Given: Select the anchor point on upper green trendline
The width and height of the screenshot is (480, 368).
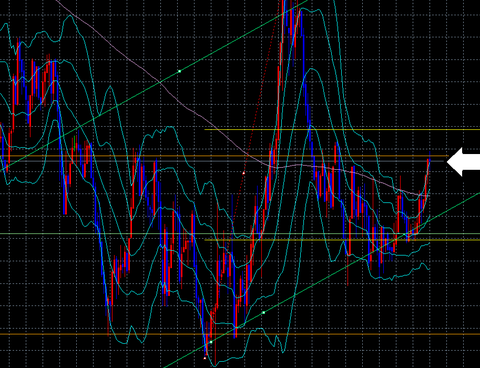Looking at the screenshot, I should [x=180, y=71].
